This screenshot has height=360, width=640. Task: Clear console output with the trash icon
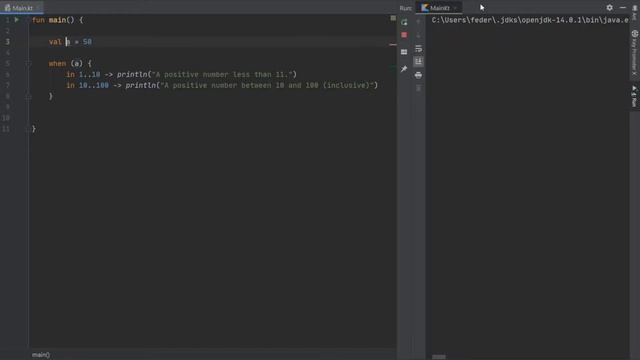pos(418,88)
